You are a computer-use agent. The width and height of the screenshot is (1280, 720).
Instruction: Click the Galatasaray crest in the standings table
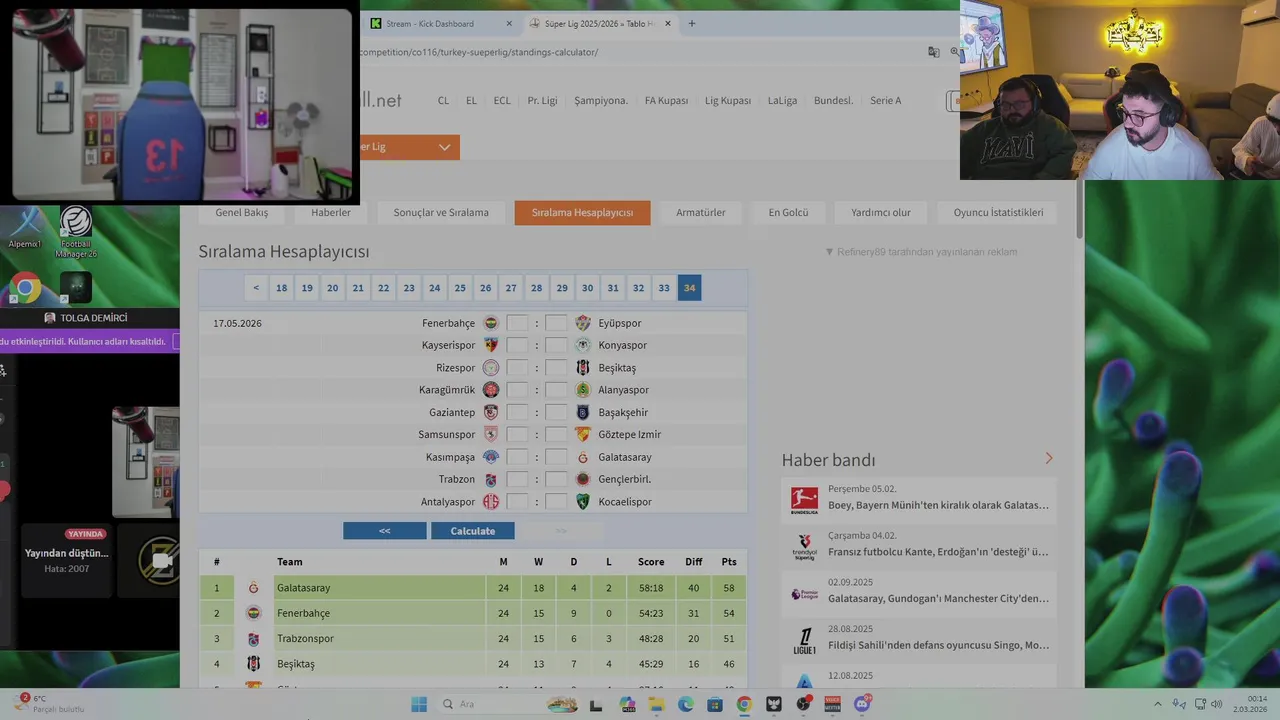click(x=253, y=588)
